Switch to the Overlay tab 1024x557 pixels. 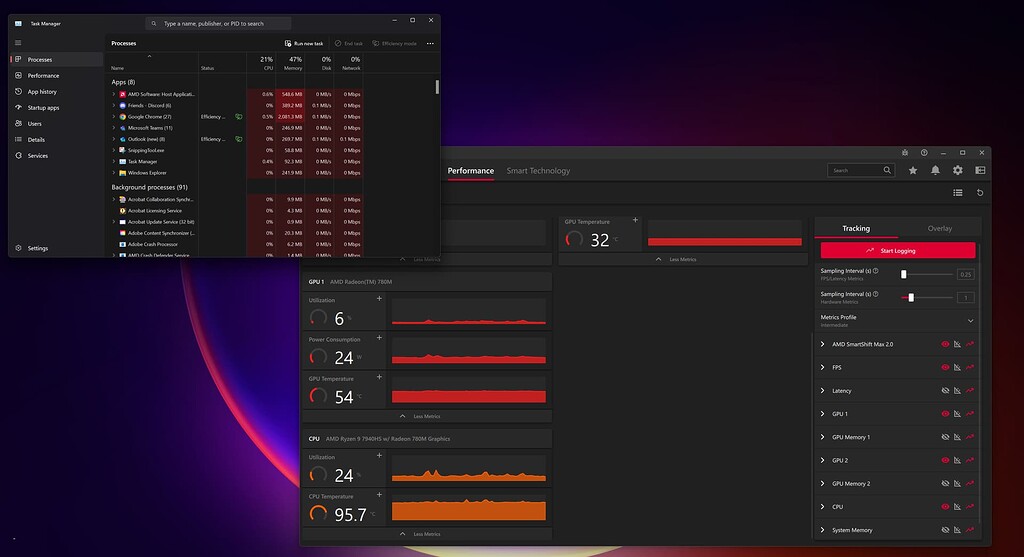939,229
